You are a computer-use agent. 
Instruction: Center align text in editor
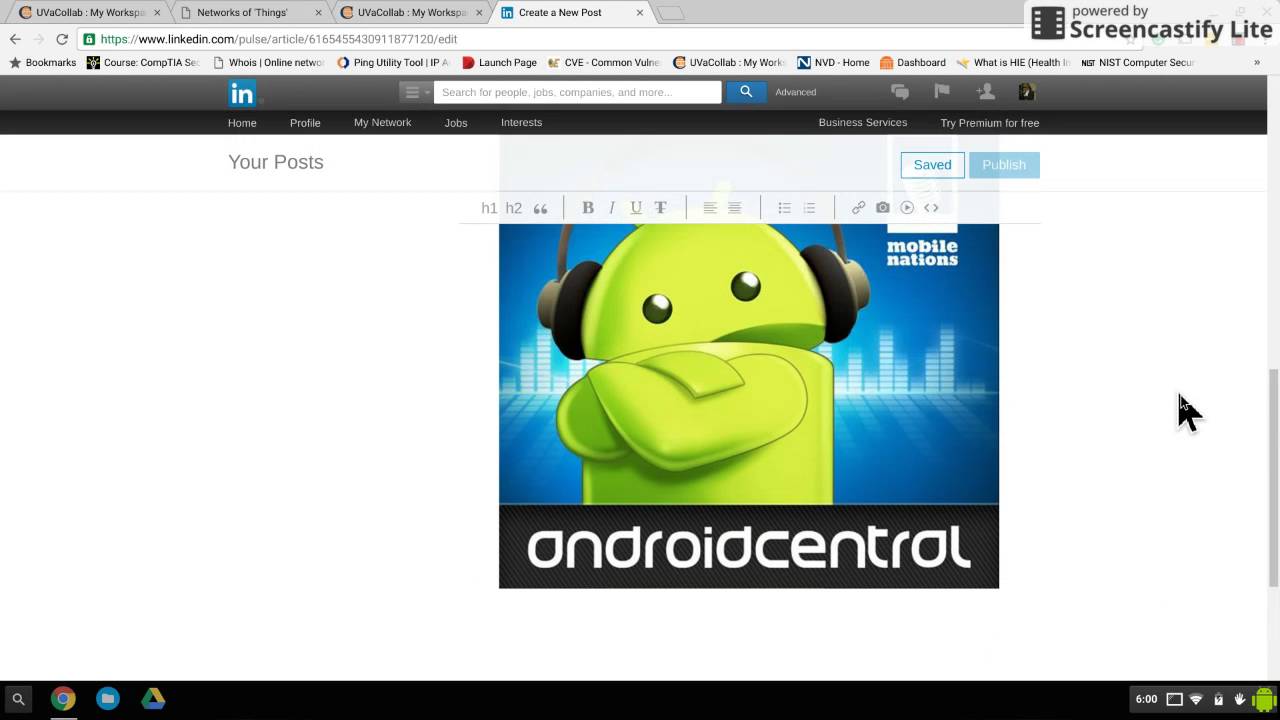735,208
